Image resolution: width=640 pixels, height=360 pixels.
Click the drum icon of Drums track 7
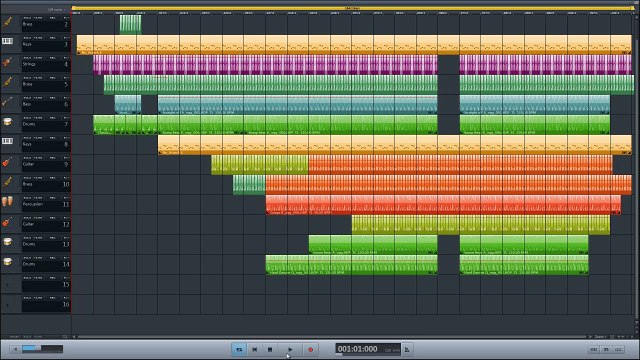(x=7, y=122)
